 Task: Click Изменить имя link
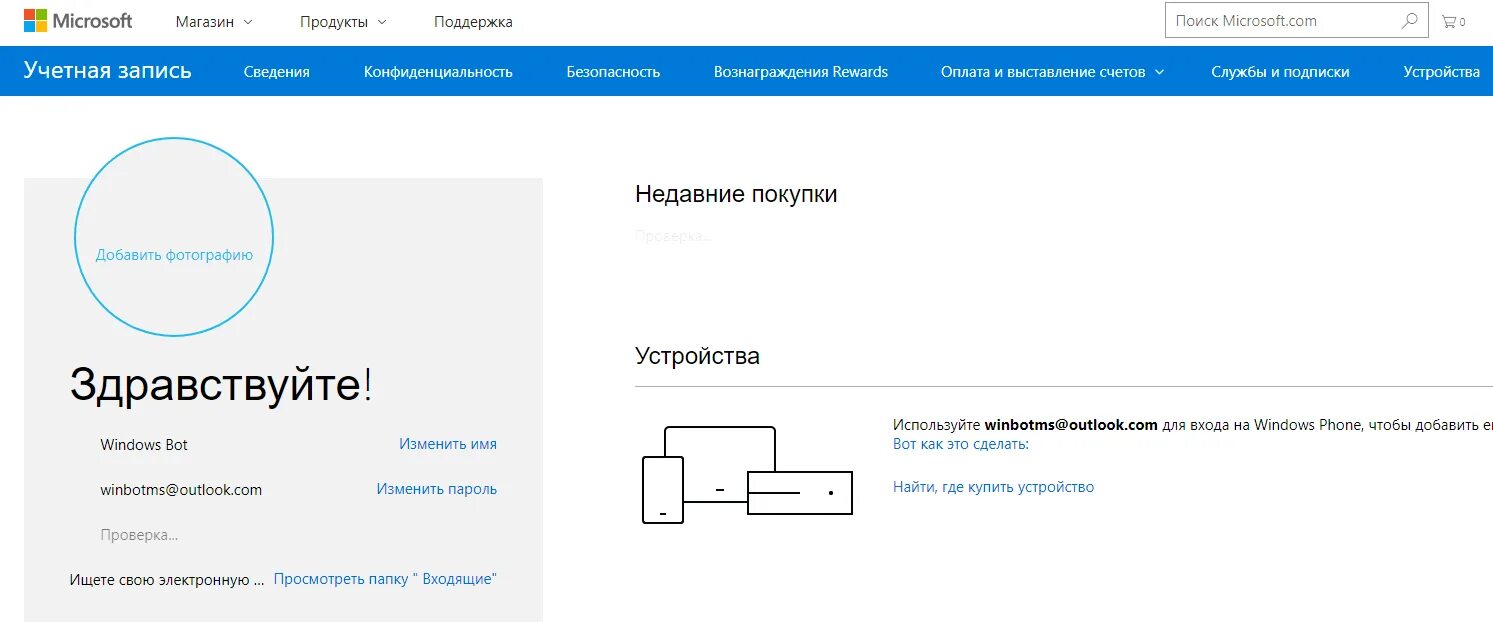[448, 444]
